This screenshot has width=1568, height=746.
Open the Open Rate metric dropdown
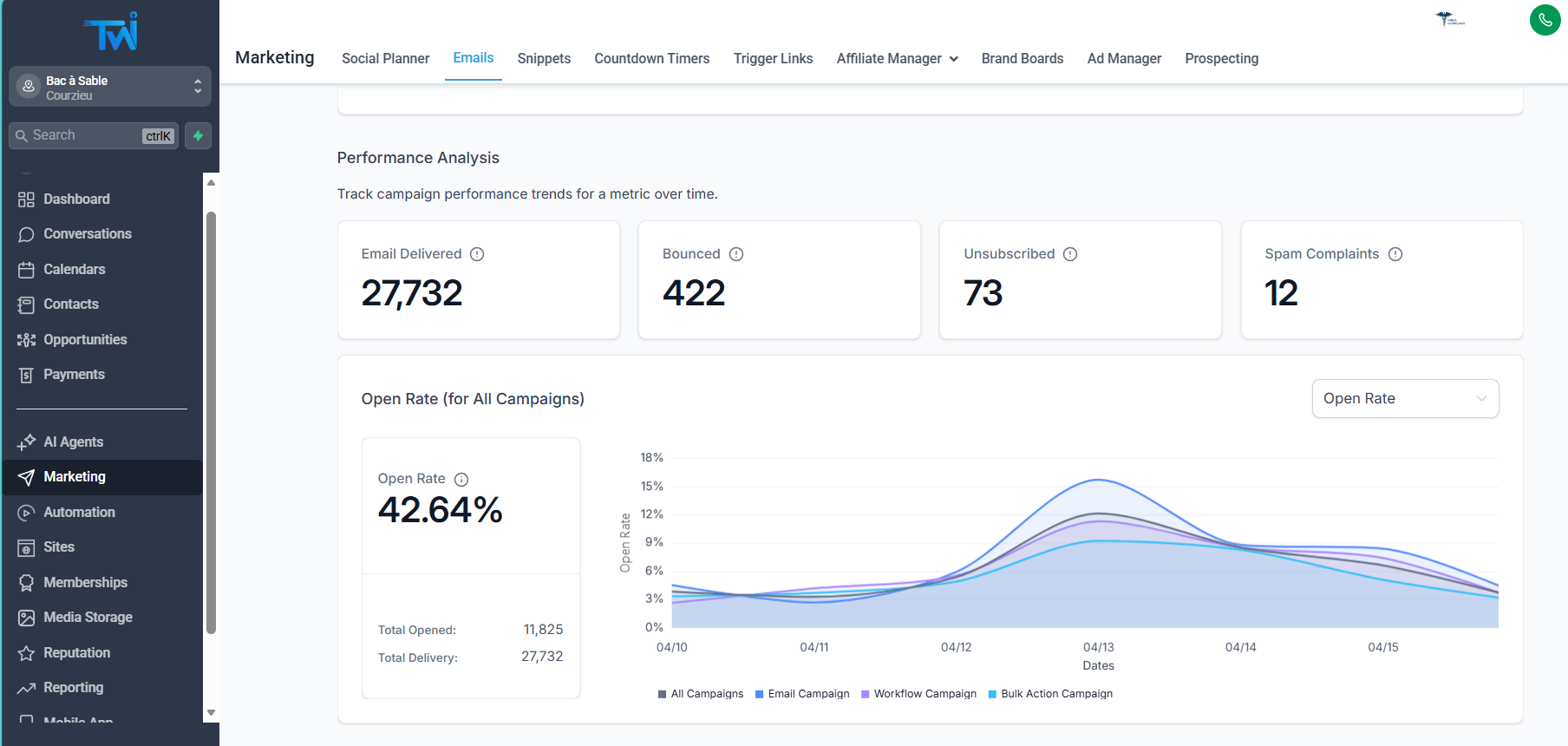click(1405, 398)
